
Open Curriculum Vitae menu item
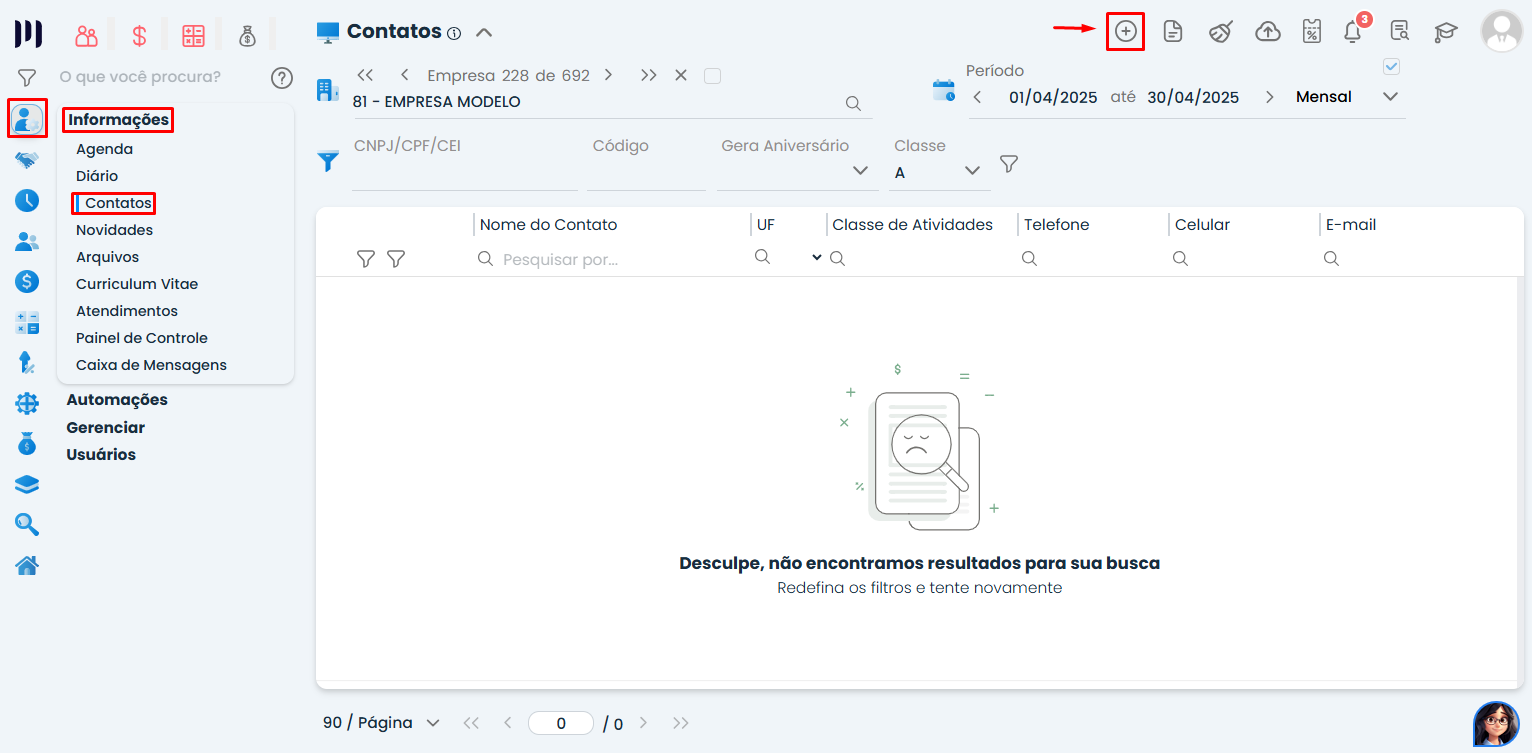137,284
